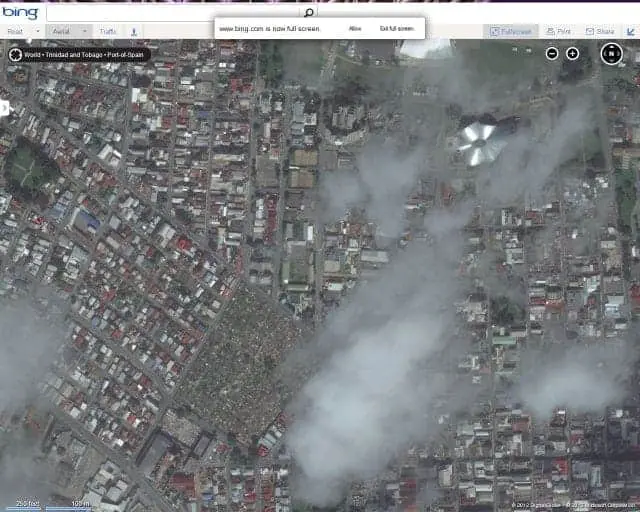Click the globe icon beside the World breadcrumb
This screenshot has height=512, width=640.
(x=15, y=53)
